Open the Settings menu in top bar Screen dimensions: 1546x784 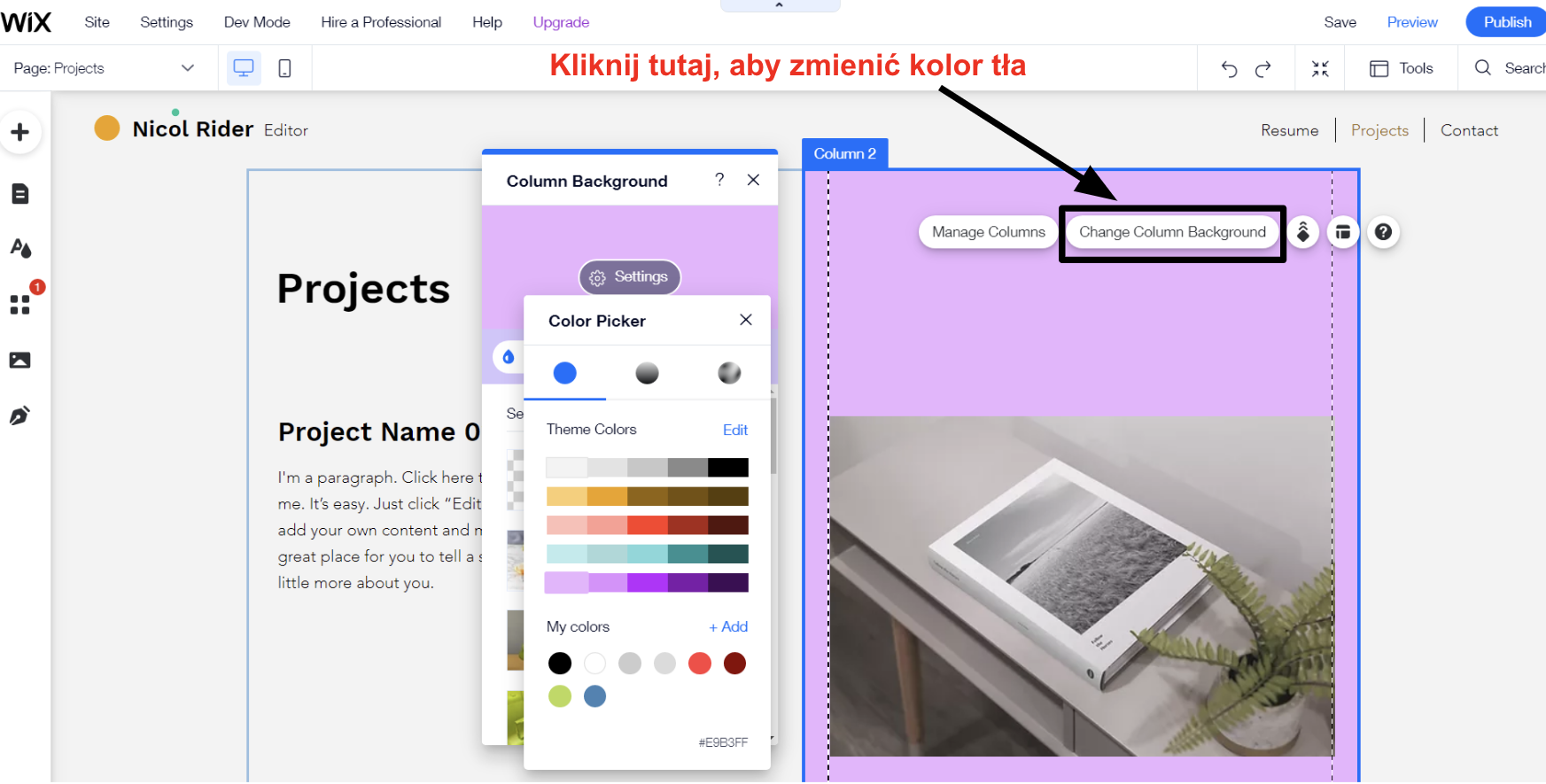167,22
